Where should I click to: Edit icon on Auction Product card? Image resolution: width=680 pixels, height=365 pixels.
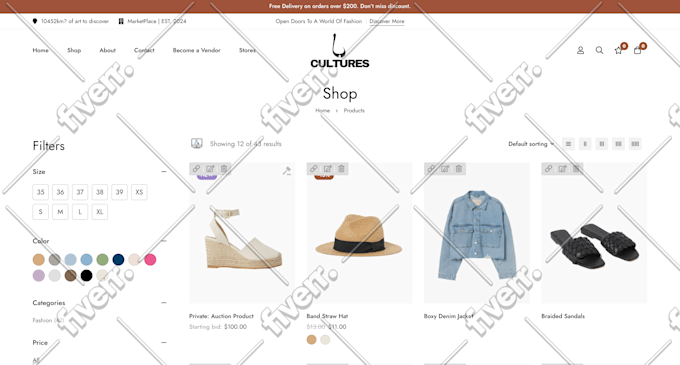210,169
